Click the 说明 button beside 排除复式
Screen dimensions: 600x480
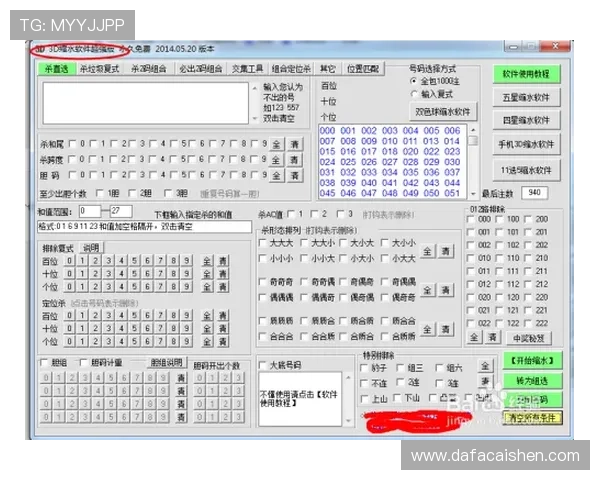click(91, 248)
